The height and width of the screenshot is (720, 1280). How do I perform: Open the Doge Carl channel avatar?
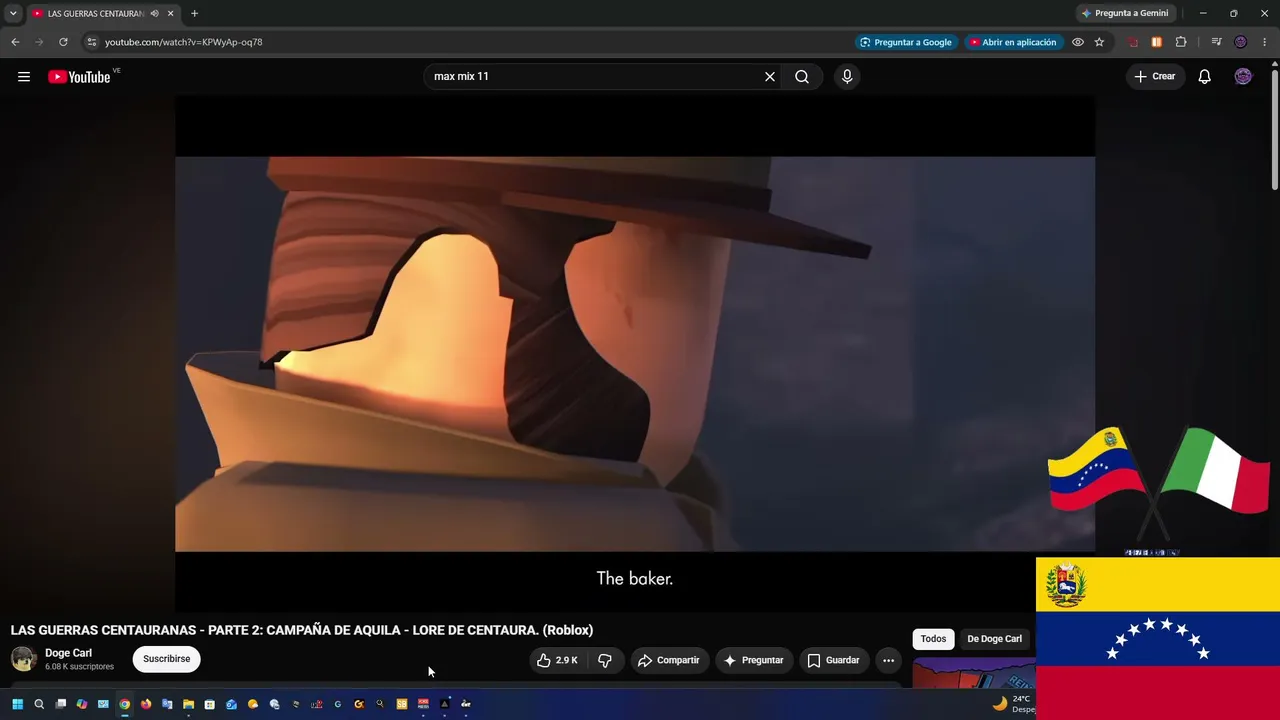pyautogui.click(x=24, y=659)
